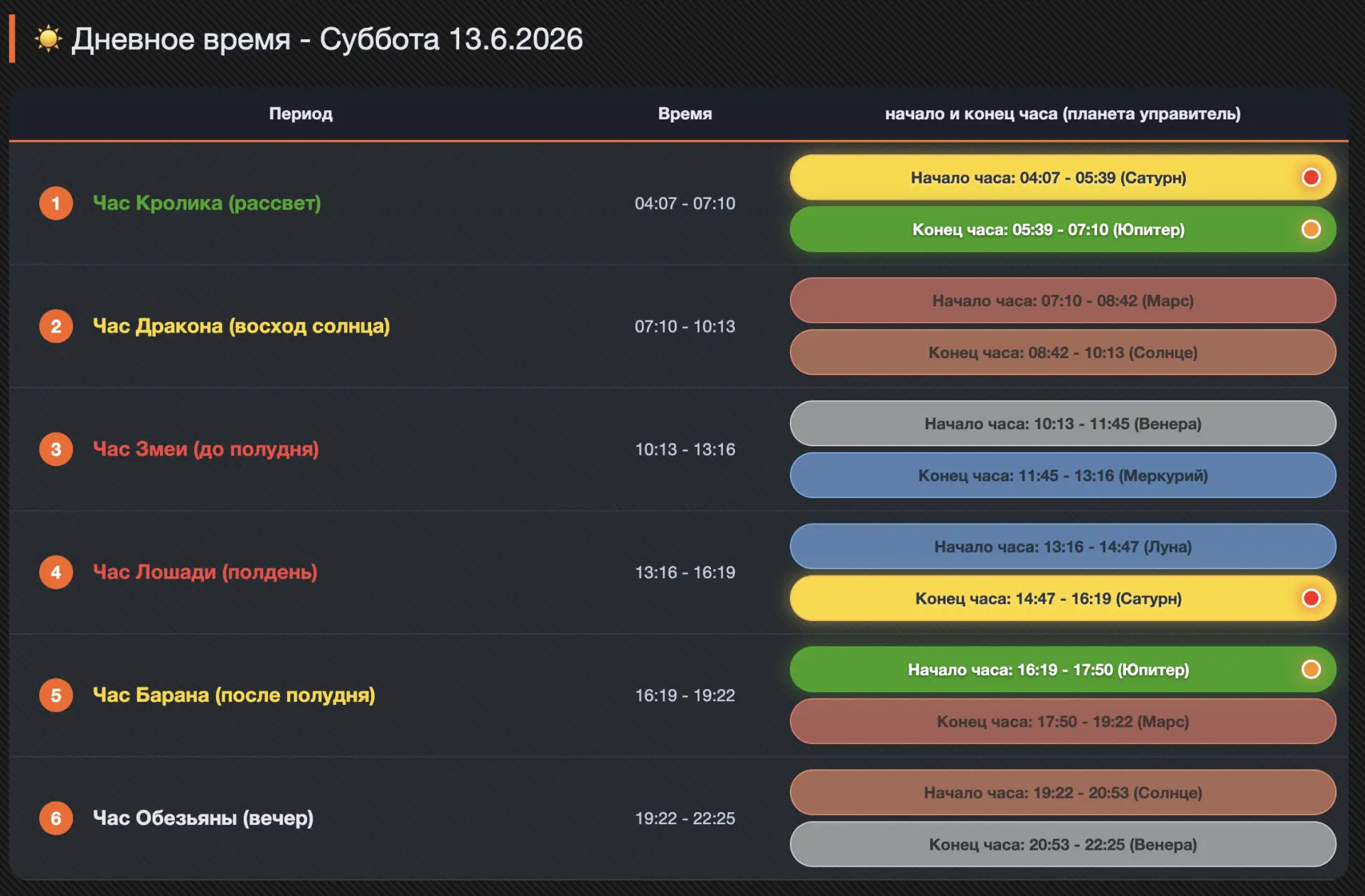Click the number 5 circle badge
Image resolution: width=1365 pixels, height=896 pixels.
pyautogui.click(x=56, y=695)
